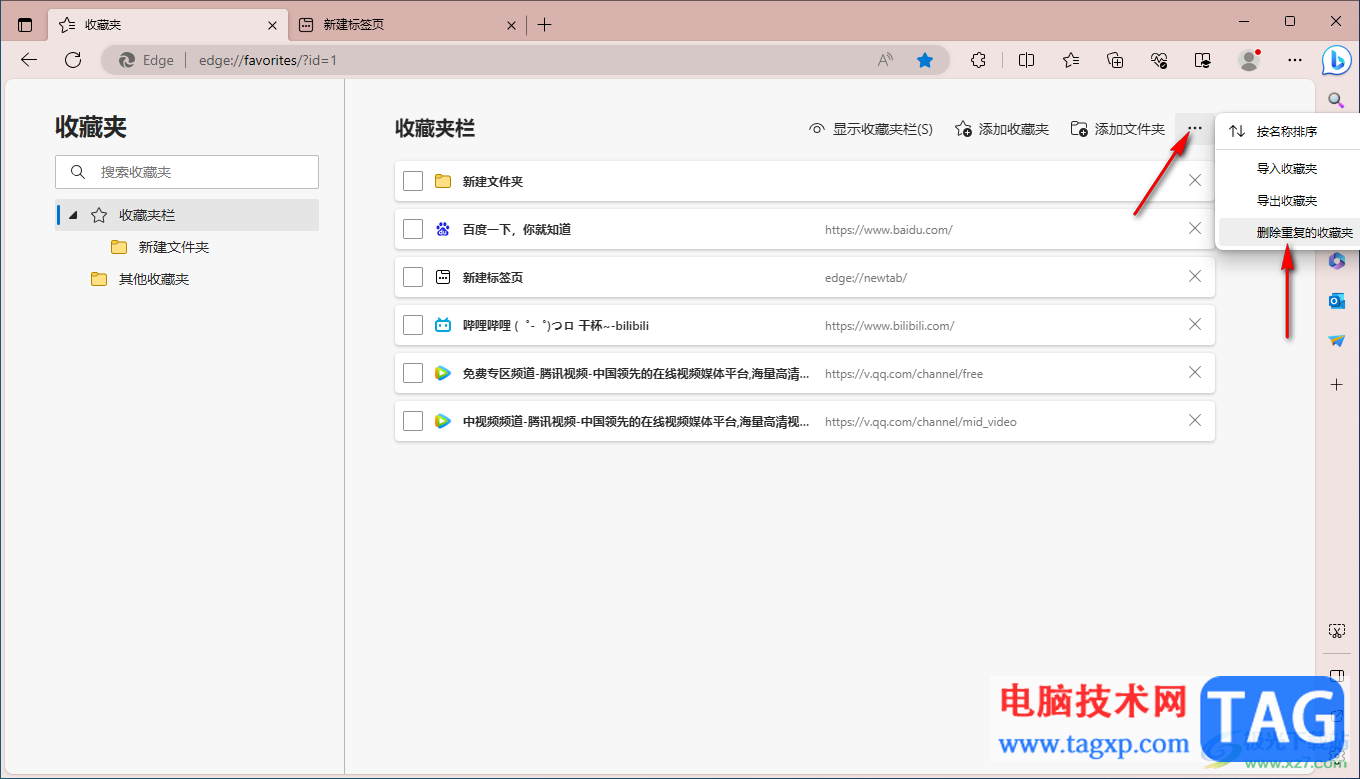Viewport: 1360px width, 779px height.
Task: Open the 免费专区频道-腾讯视频 favorite title
Action: 636,374
